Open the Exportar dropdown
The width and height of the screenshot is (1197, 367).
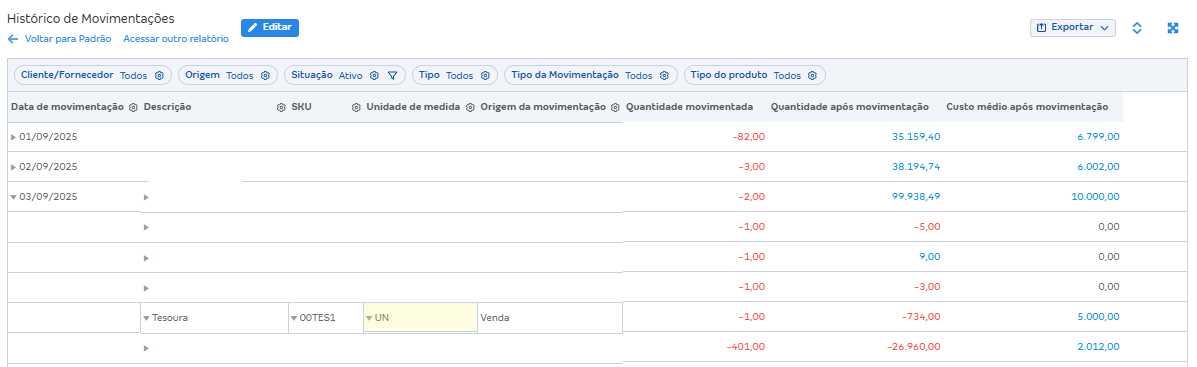tap(1073, 27)
